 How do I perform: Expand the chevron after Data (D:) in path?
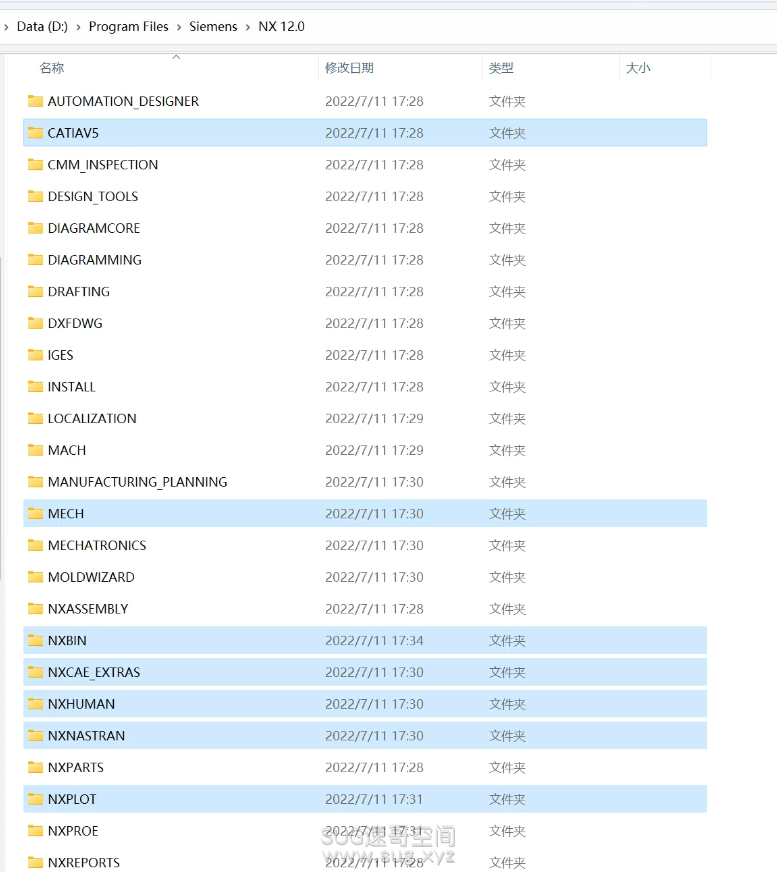coord(78,27)
